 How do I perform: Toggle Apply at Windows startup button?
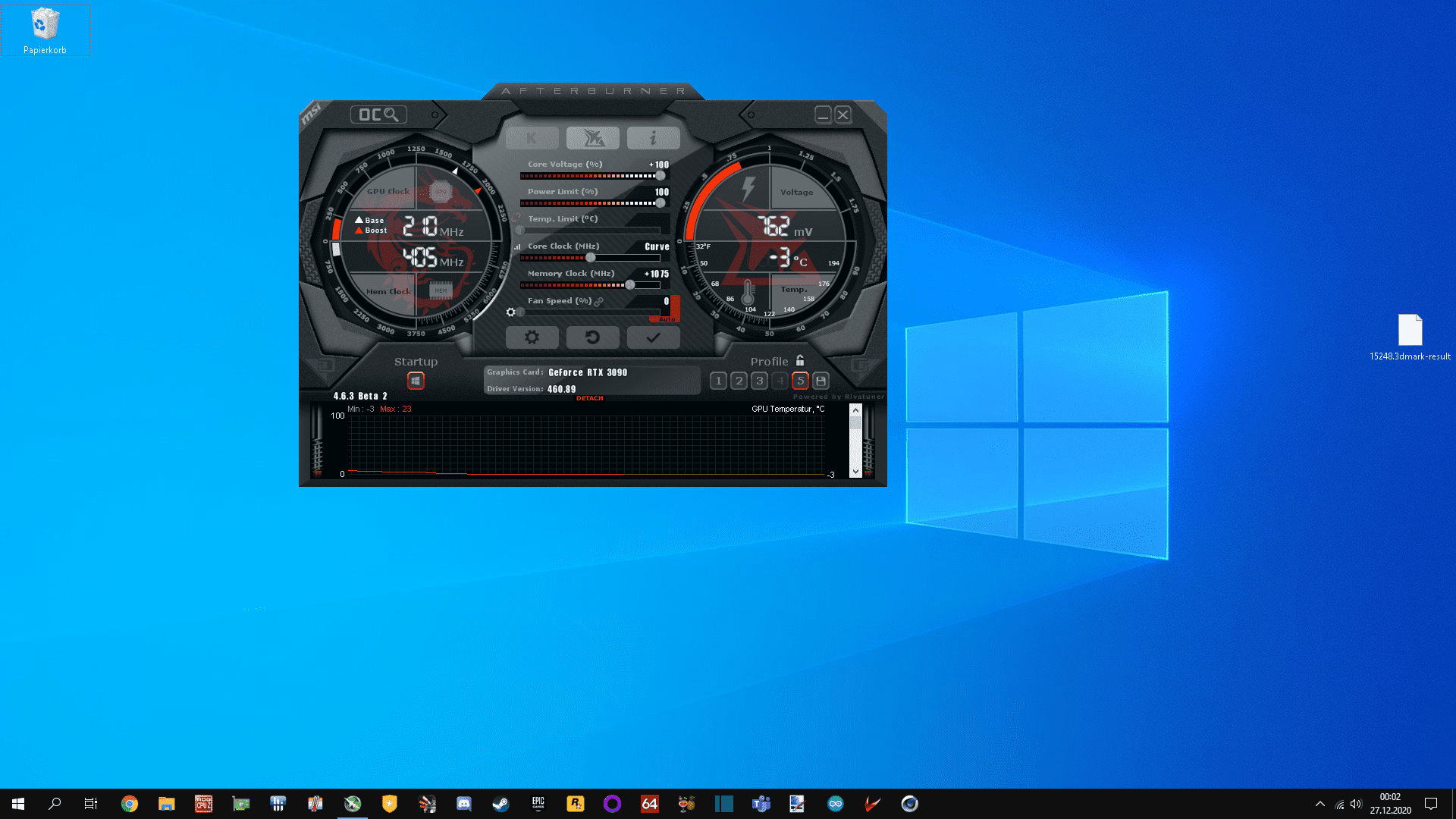416,381
